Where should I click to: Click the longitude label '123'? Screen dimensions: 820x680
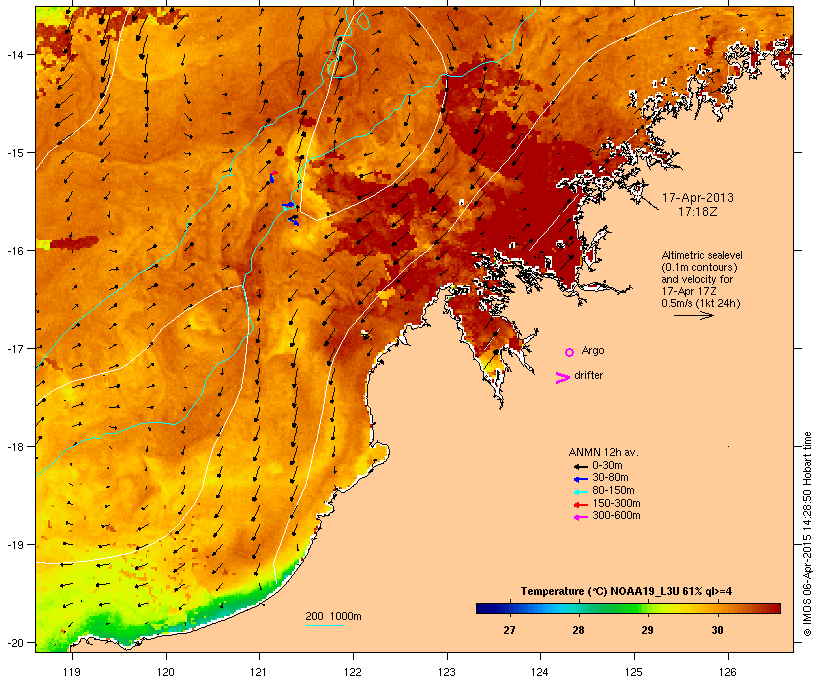[x=447, y=672]
